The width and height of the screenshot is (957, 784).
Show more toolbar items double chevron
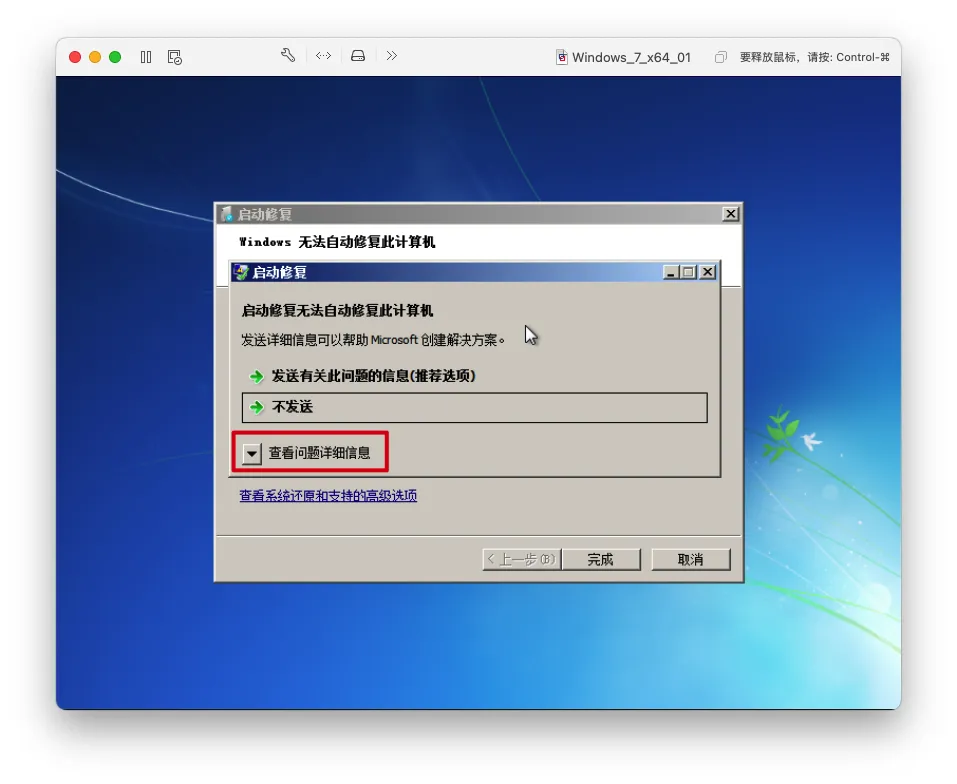point(392,56)
